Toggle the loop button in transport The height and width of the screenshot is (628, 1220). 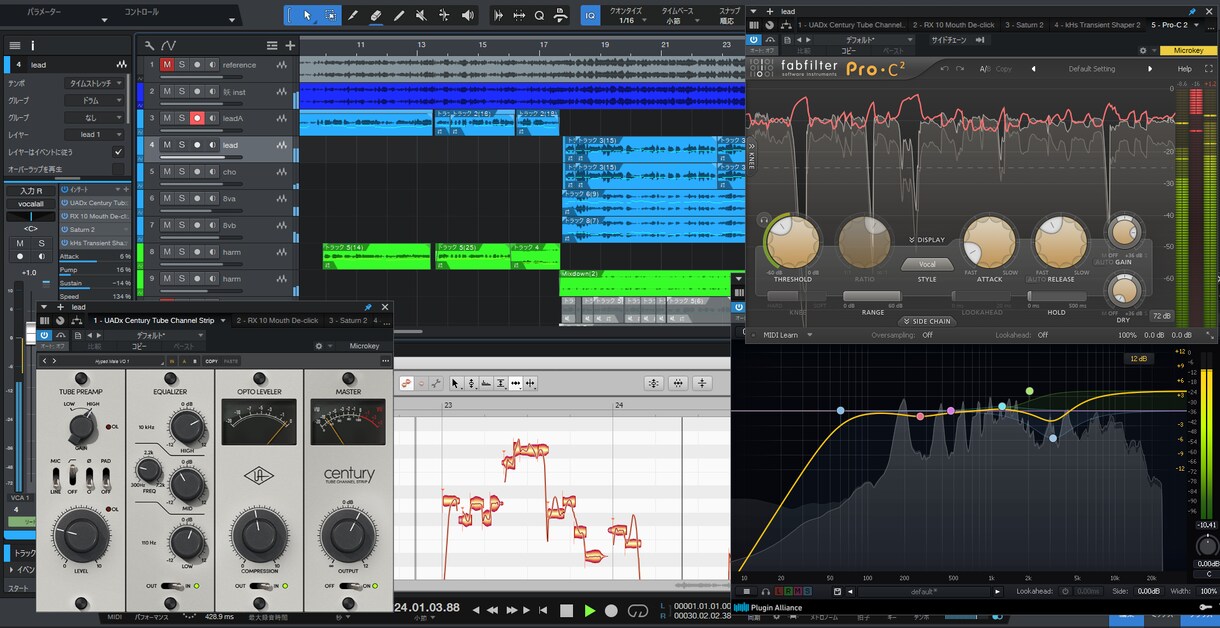[x=636, y=610]
